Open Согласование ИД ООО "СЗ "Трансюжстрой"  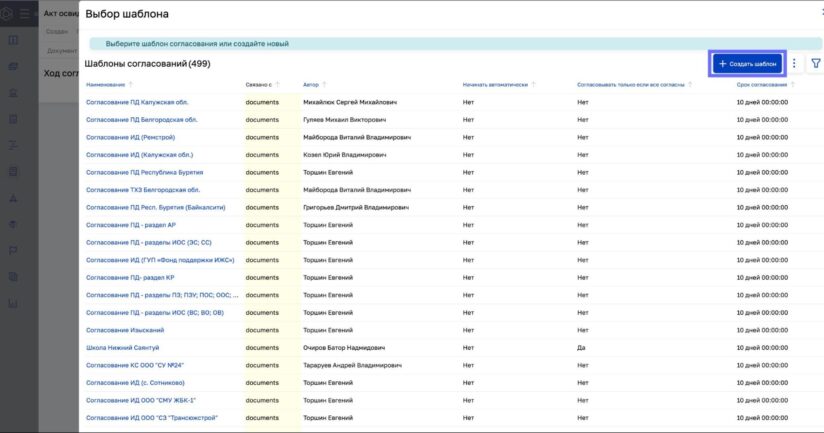coord(152,418)
